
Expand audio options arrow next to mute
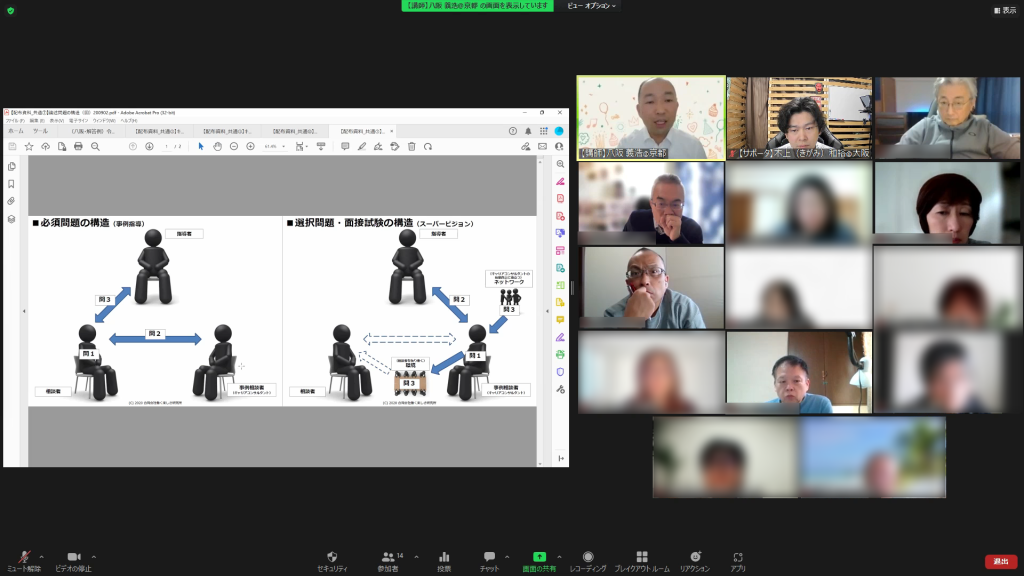[x=41, y=556]
